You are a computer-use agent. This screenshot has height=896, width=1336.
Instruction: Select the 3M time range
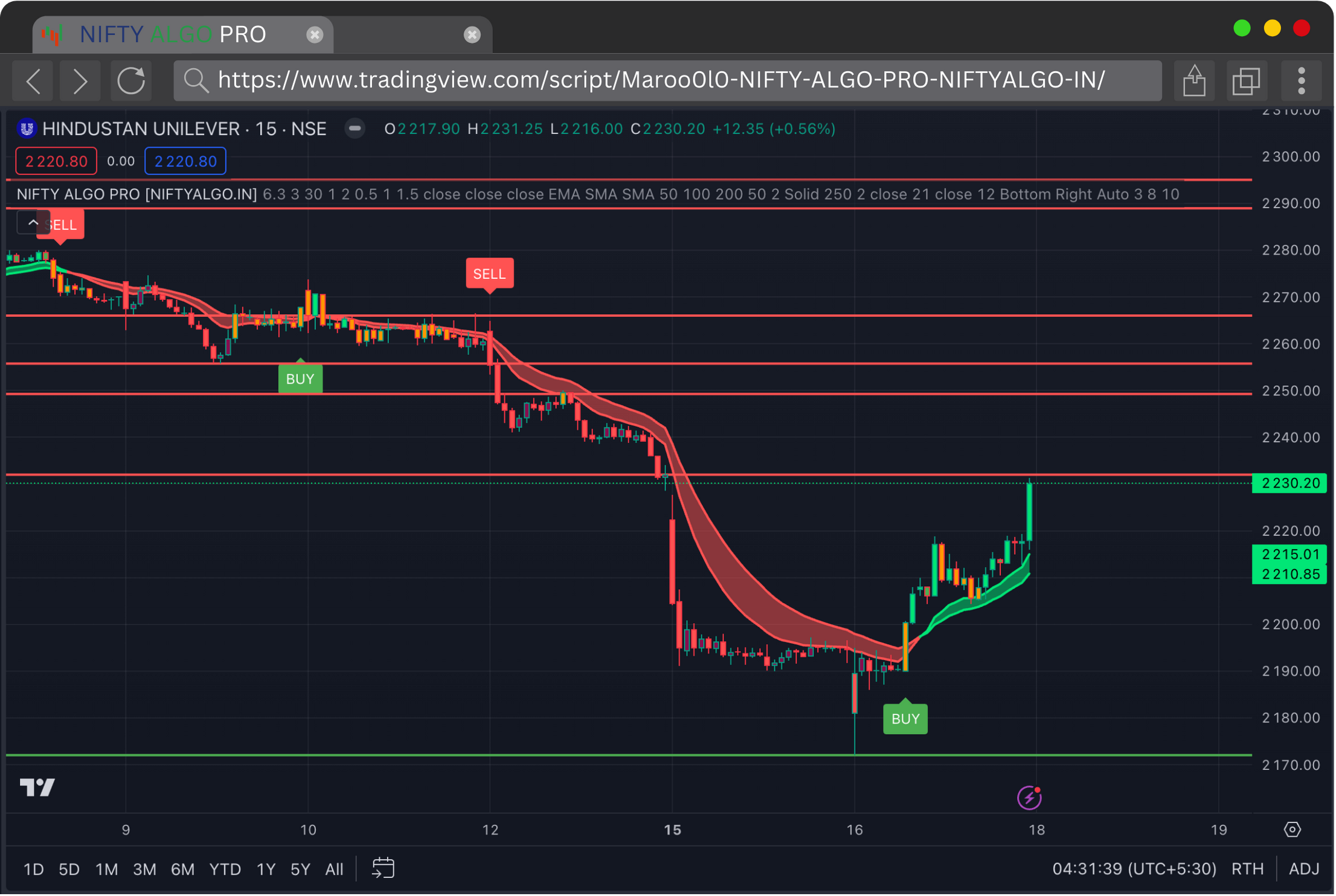coord(145,871)
